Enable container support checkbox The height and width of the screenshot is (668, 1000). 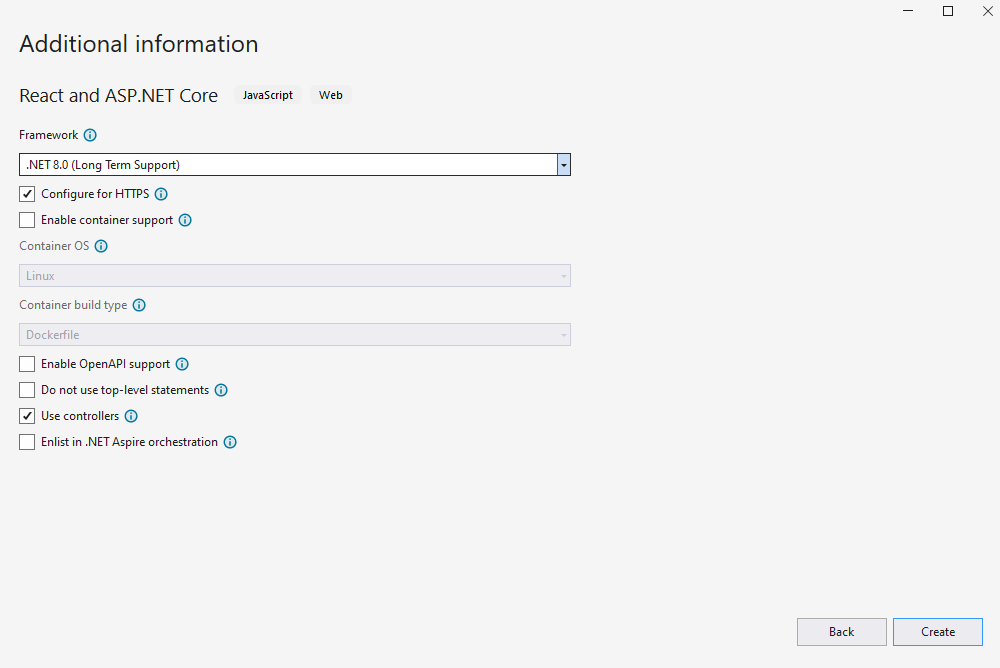coord(27,220)
